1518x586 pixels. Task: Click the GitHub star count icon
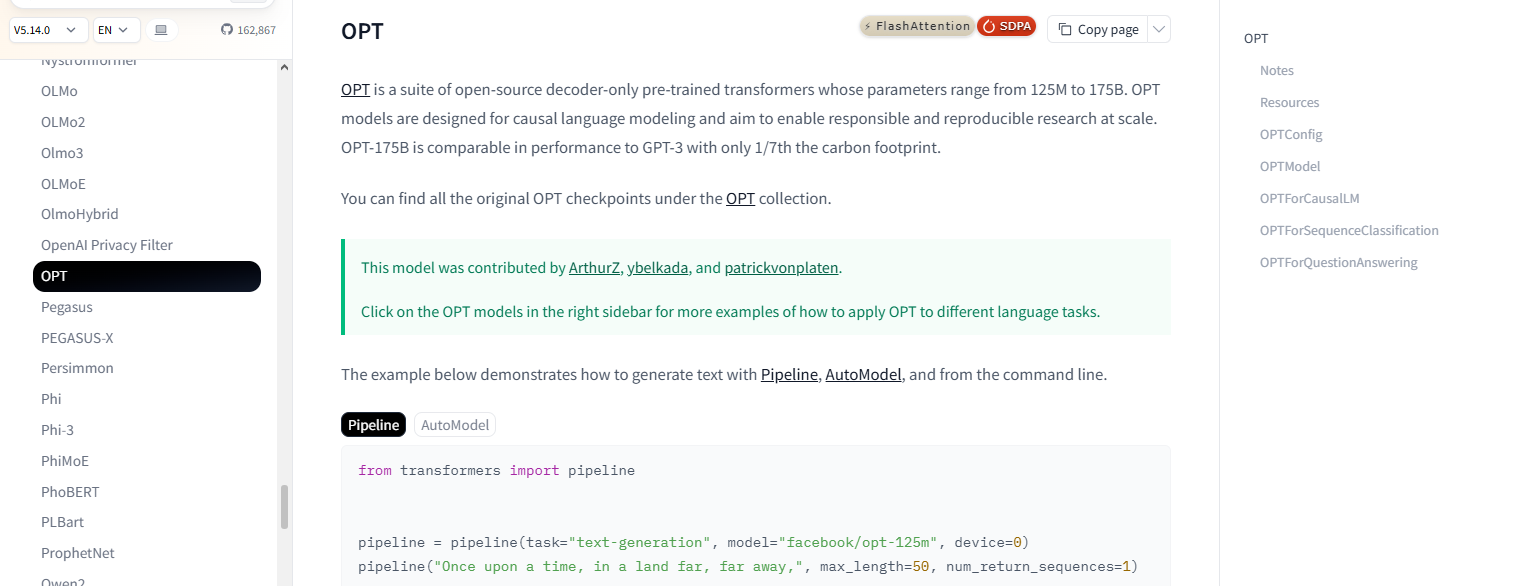pyautogui.click(x=226, y=30)
